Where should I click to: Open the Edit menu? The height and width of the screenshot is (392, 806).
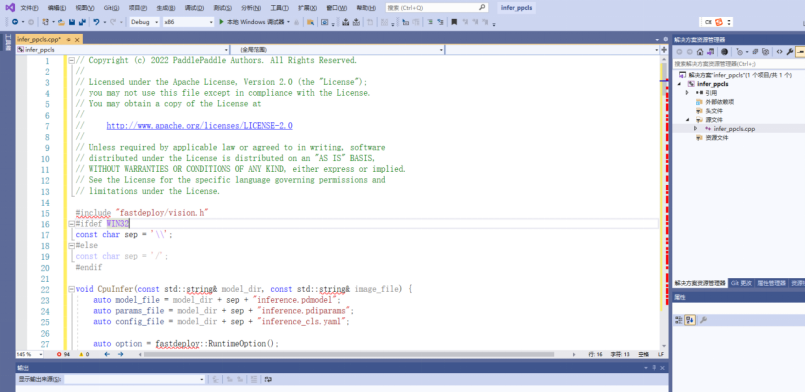tap(57, 8)
